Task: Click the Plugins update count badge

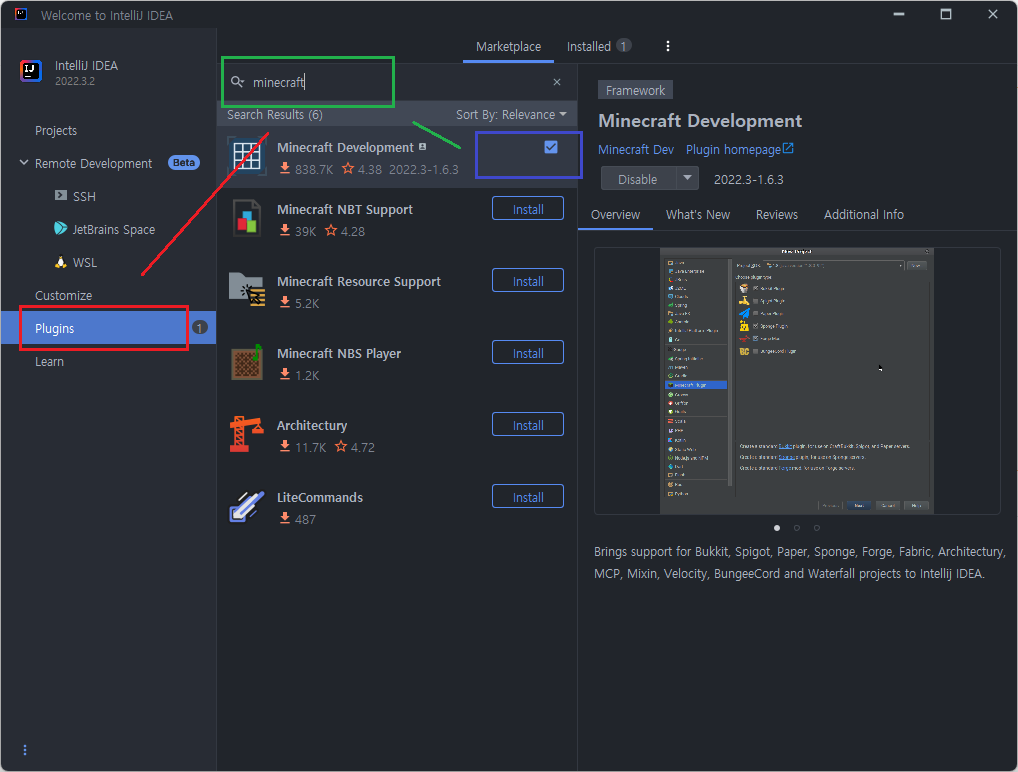Action: 200,328
